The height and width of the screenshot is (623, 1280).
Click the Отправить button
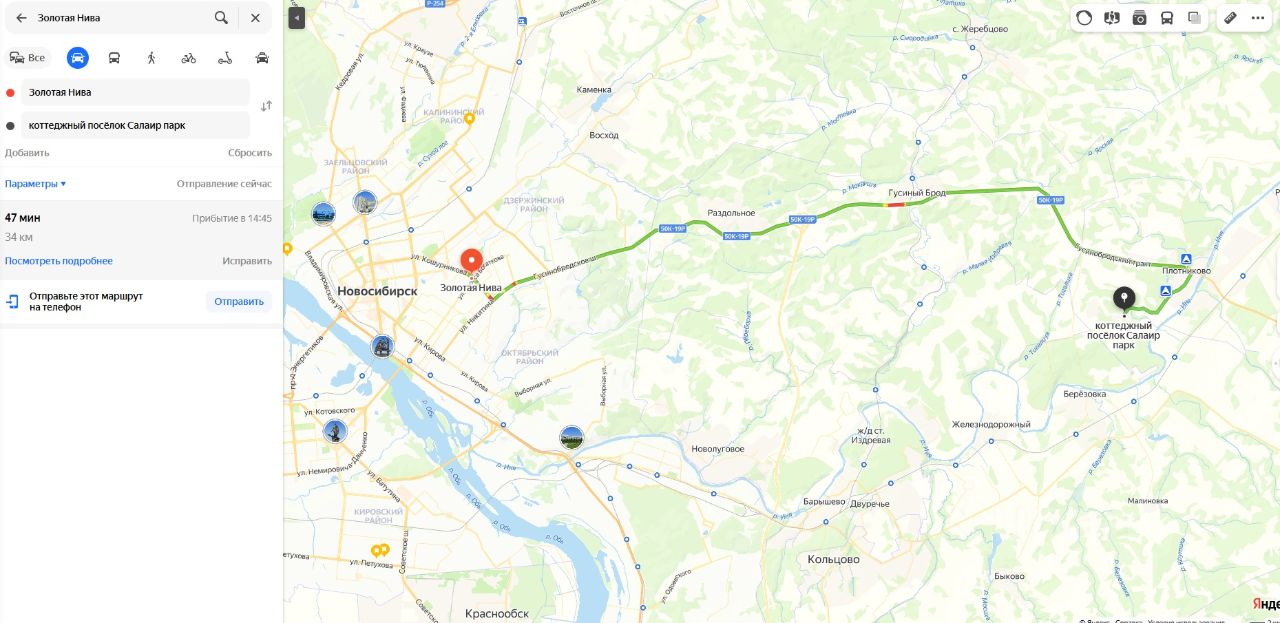coord(239,301)
